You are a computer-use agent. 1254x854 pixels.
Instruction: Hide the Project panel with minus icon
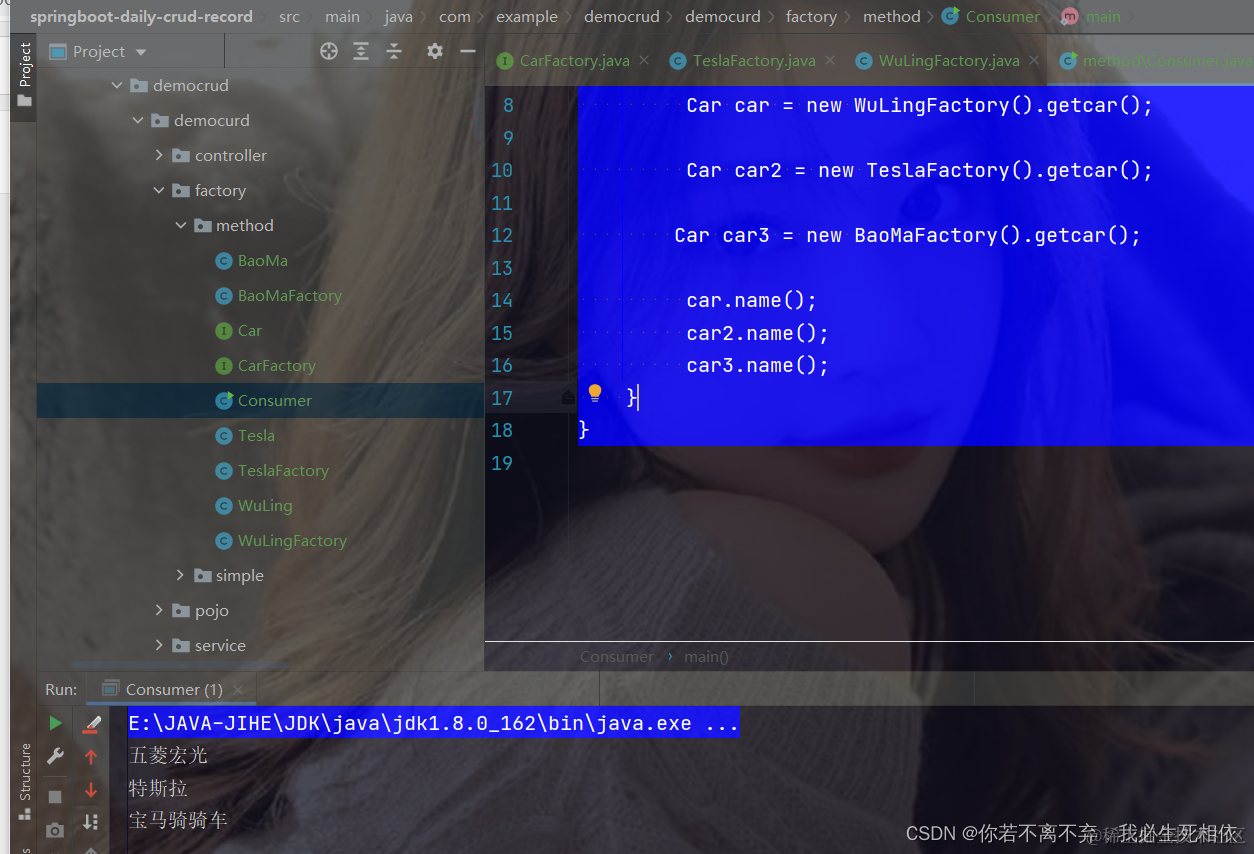[466, 51]
